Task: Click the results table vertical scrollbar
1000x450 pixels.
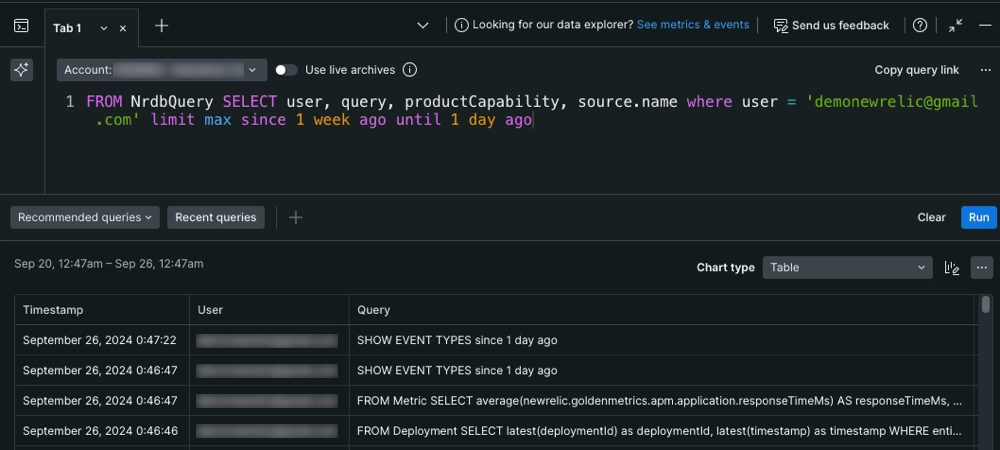Action: (986, 306)
